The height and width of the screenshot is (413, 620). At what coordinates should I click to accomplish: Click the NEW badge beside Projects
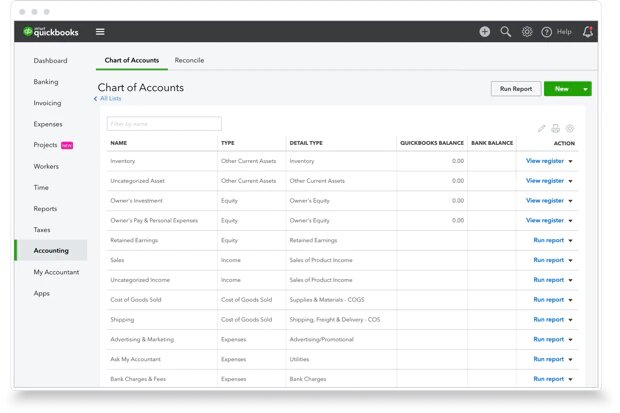tap(67, 146)
